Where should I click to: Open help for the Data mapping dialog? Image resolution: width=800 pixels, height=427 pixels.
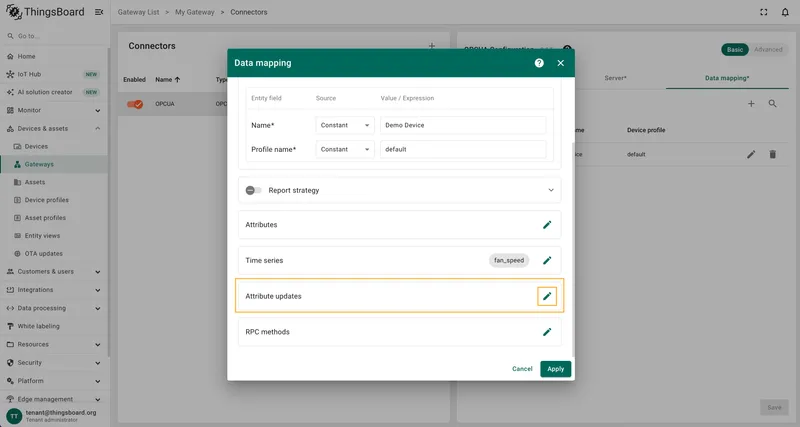(x=539, y=63)
